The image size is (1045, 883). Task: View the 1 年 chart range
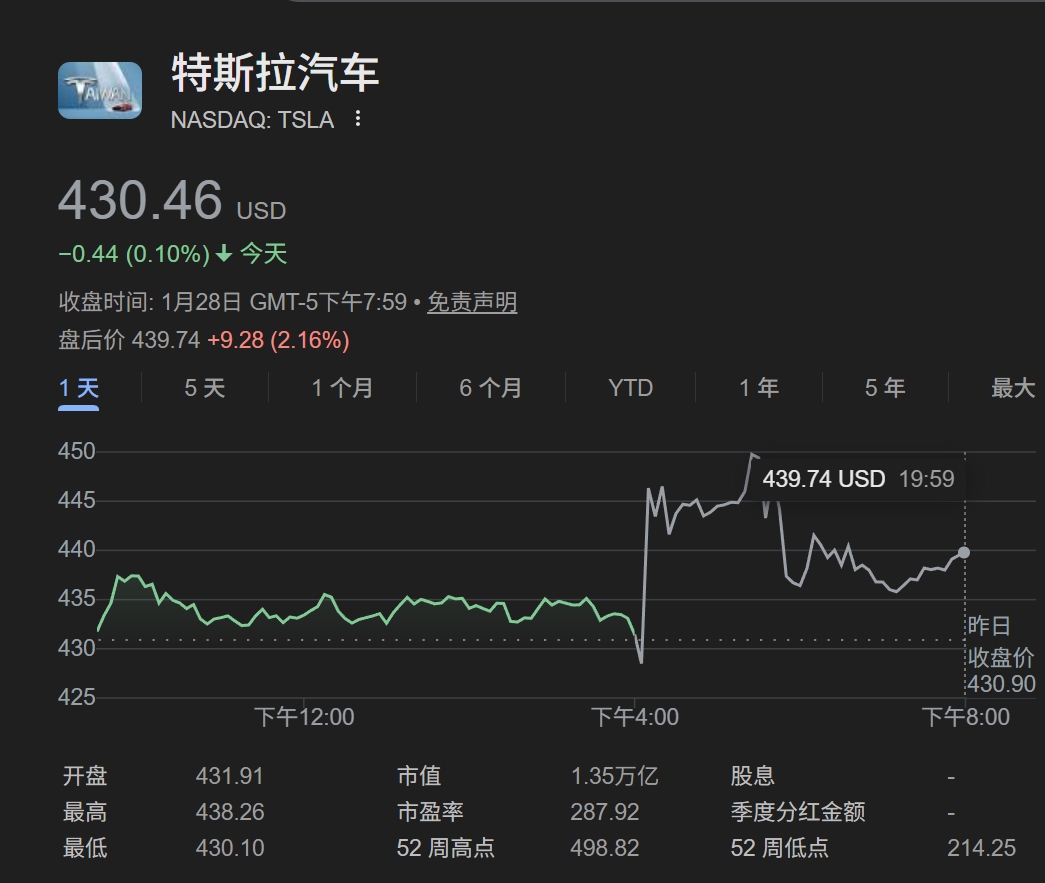(759, 388)
